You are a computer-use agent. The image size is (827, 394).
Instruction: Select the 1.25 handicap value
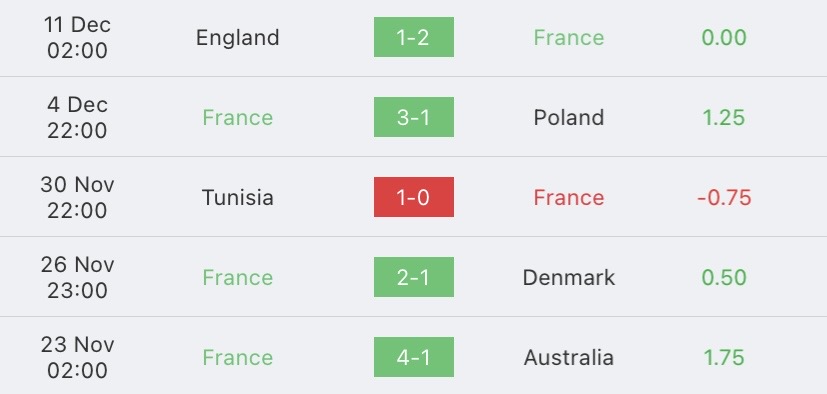click(x=724, y=117)
